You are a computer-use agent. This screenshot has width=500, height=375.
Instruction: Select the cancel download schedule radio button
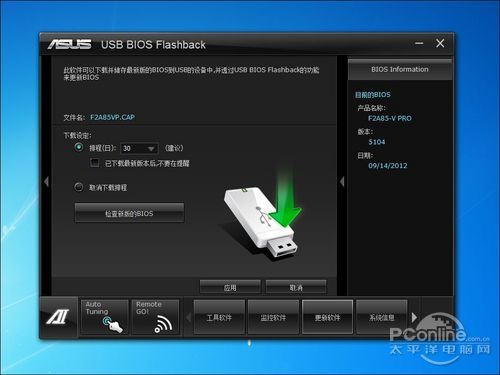(x=79, y=187)
